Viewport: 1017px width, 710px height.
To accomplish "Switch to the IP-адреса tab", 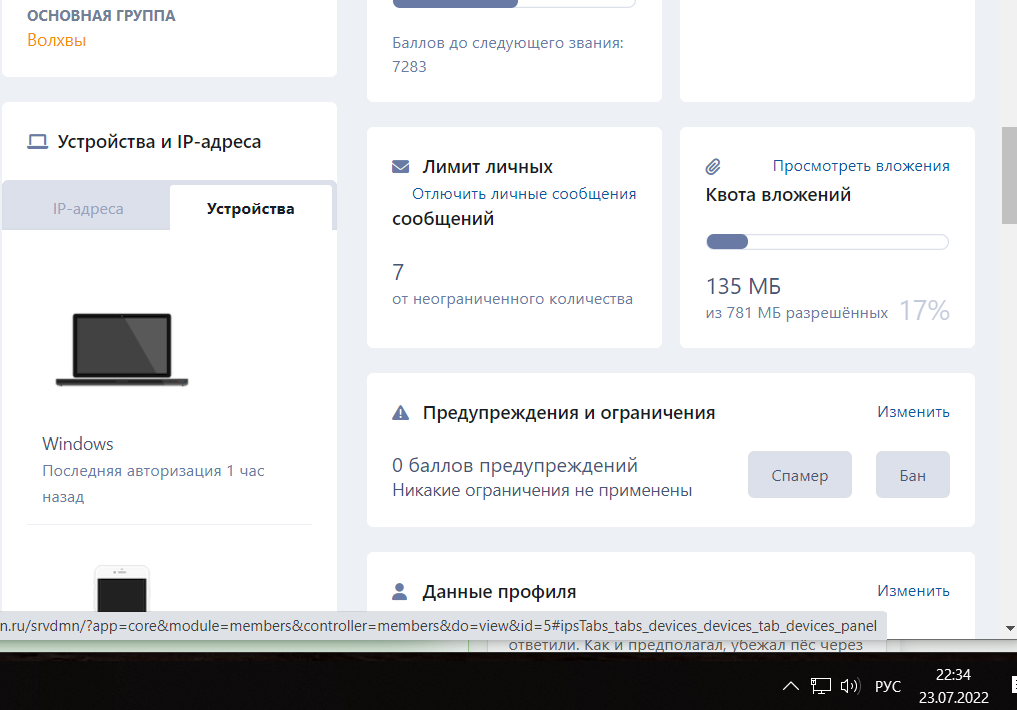I will click(x=88, y=209).
